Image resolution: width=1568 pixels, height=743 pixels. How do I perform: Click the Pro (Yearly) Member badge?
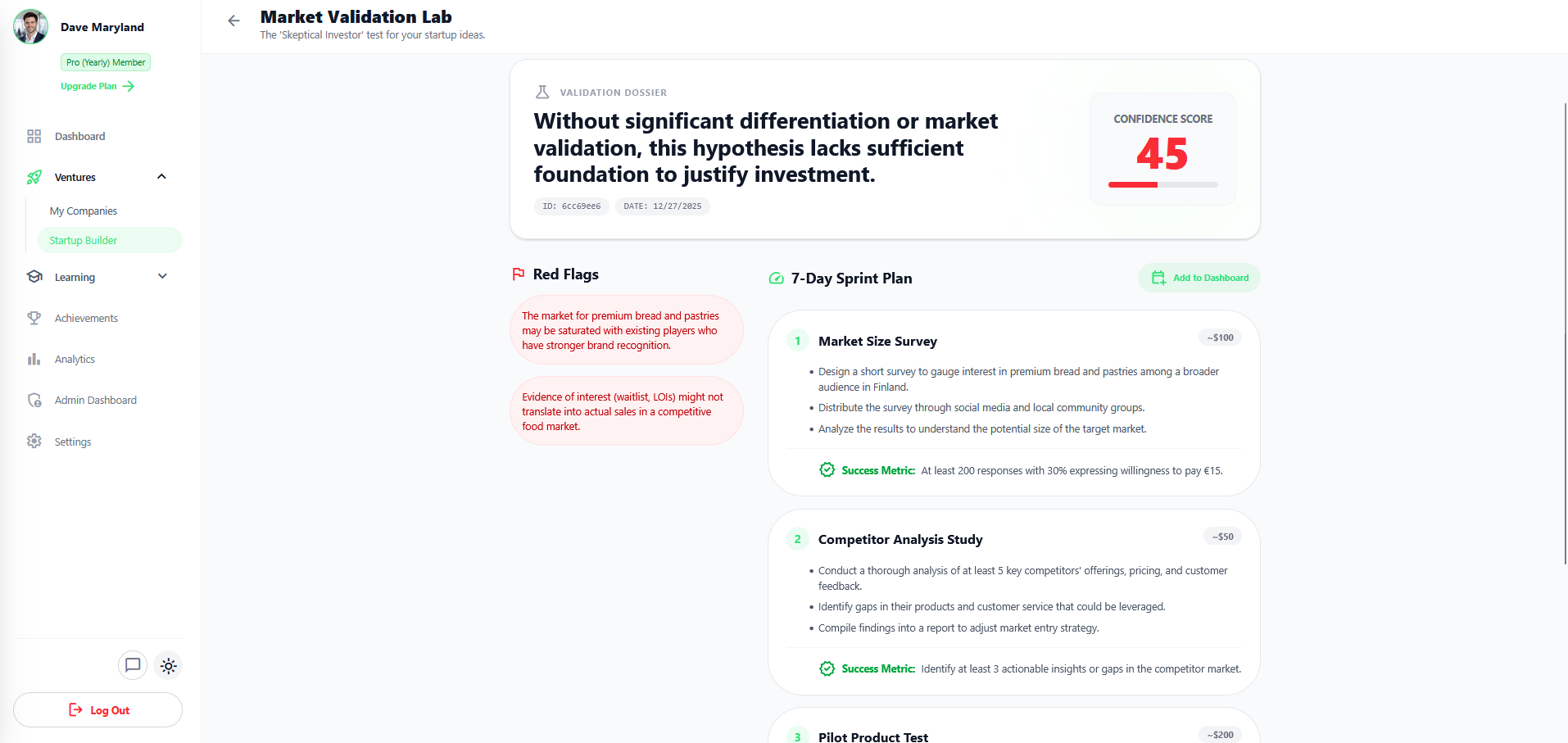coord(105,61)
